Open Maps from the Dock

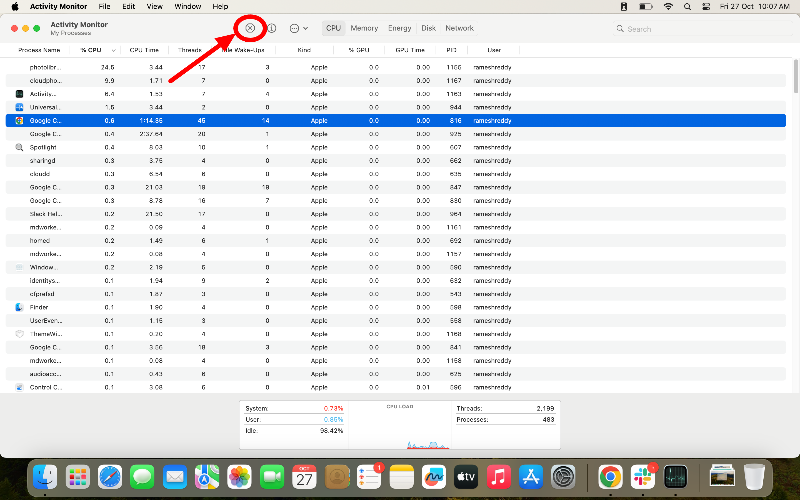pyautogui.click(x=207, y=478)
